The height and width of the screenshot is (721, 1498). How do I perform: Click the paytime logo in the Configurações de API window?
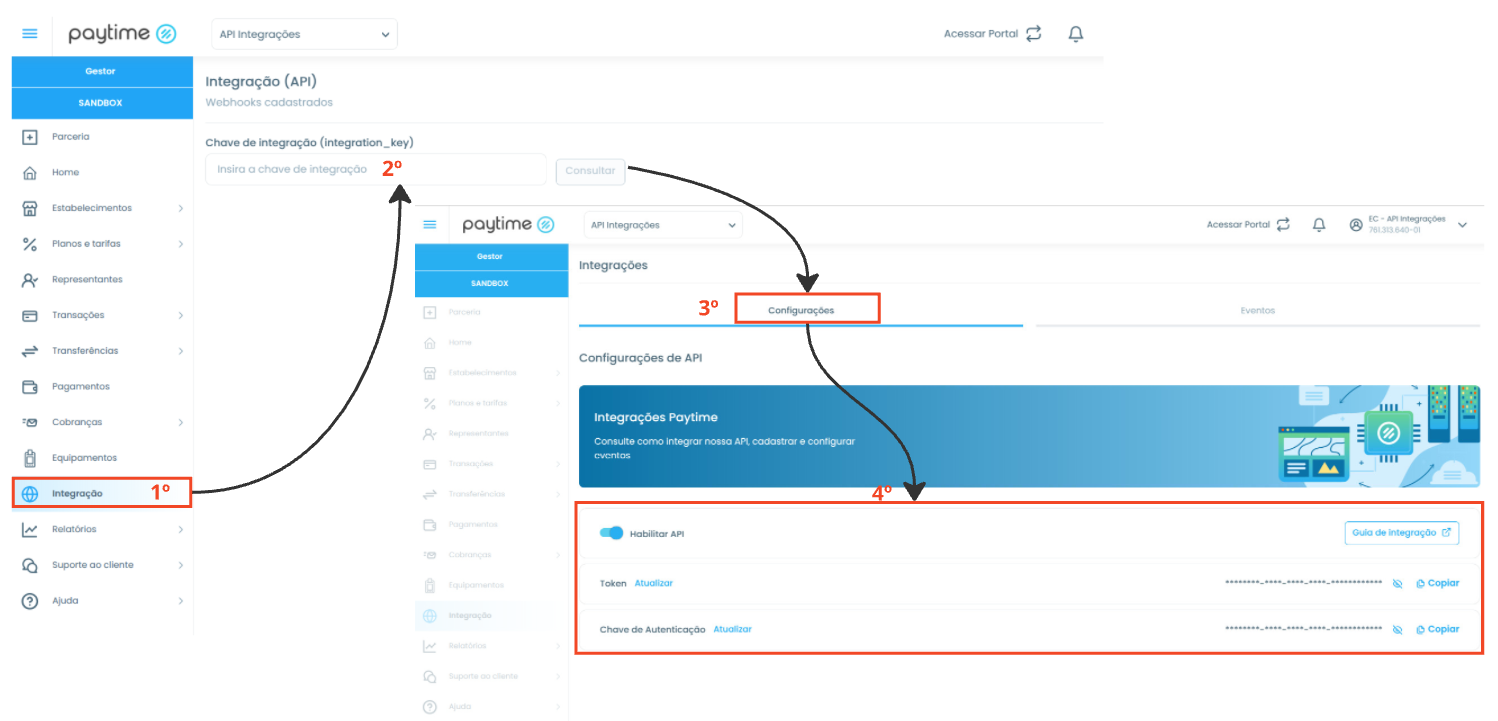pos(508,225)
